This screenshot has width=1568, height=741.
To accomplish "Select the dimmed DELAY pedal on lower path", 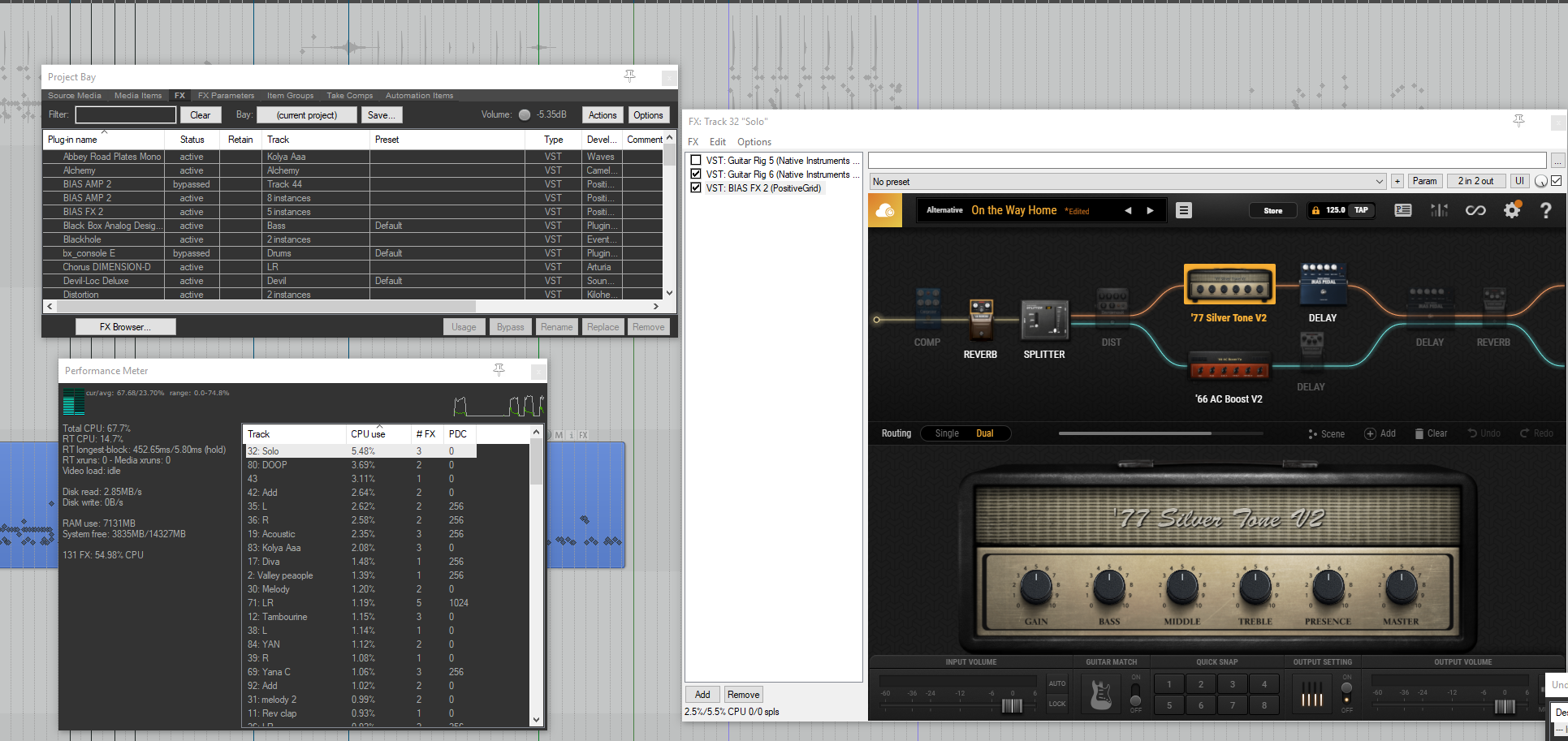I will [1311, 352].
